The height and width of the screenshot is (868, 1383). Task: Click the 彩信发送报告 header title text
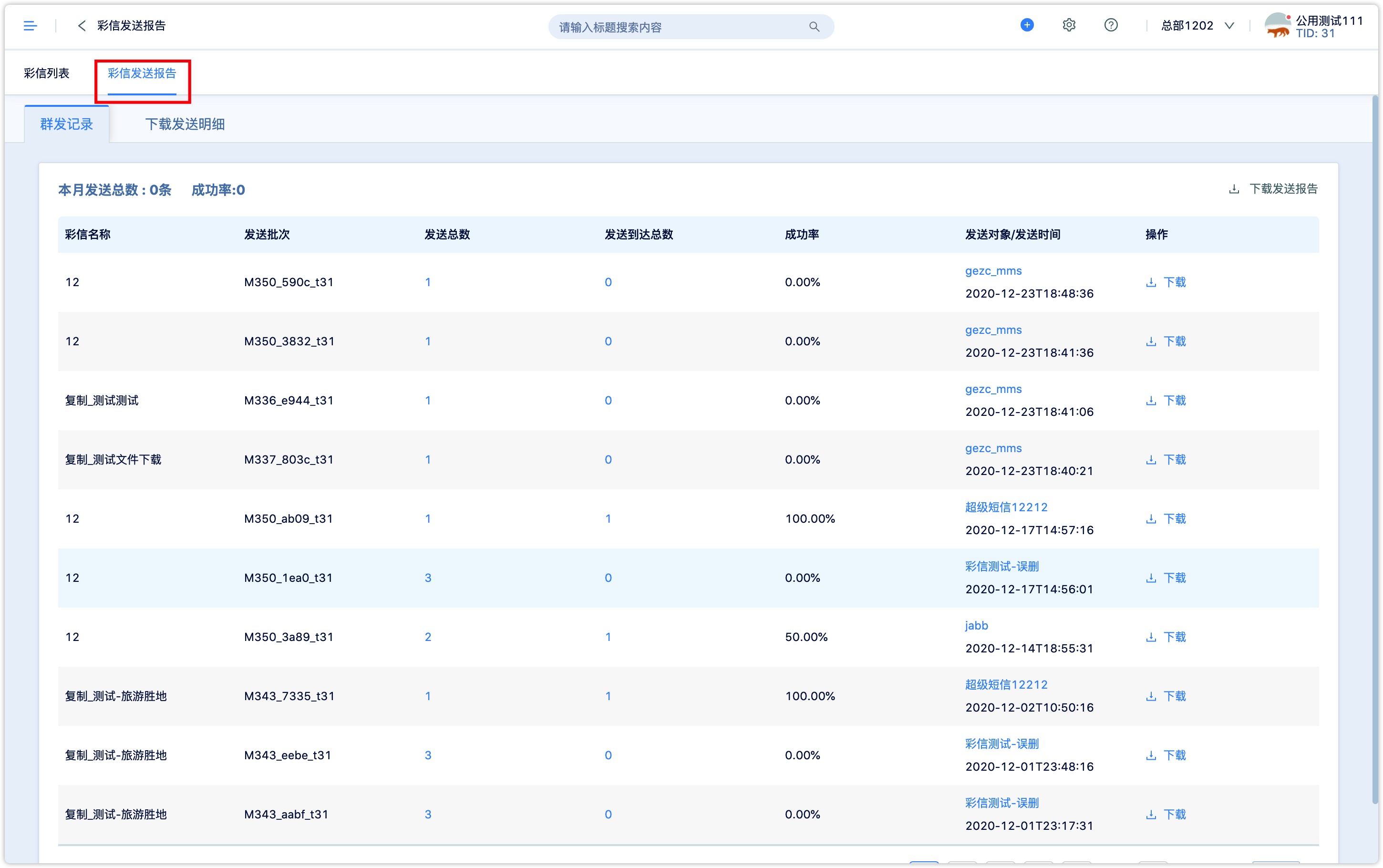(132, 26)
